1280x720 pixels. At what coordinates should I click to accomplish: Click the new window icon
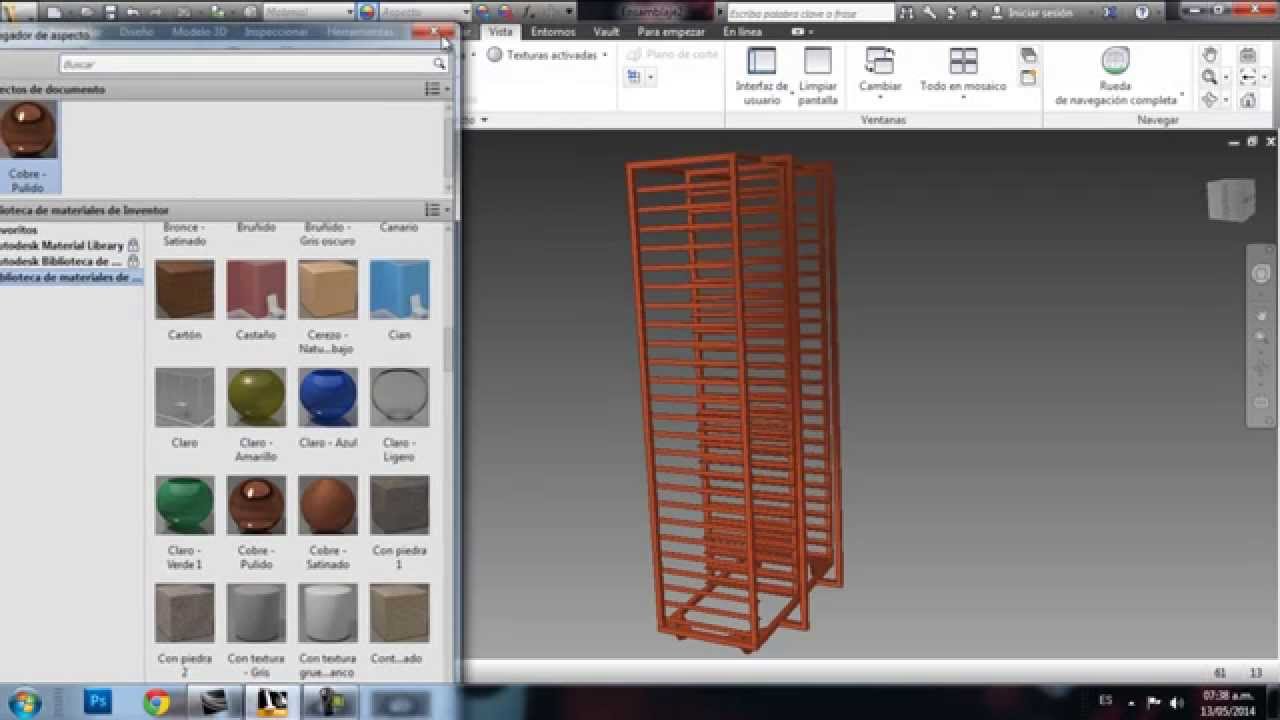1029,78
